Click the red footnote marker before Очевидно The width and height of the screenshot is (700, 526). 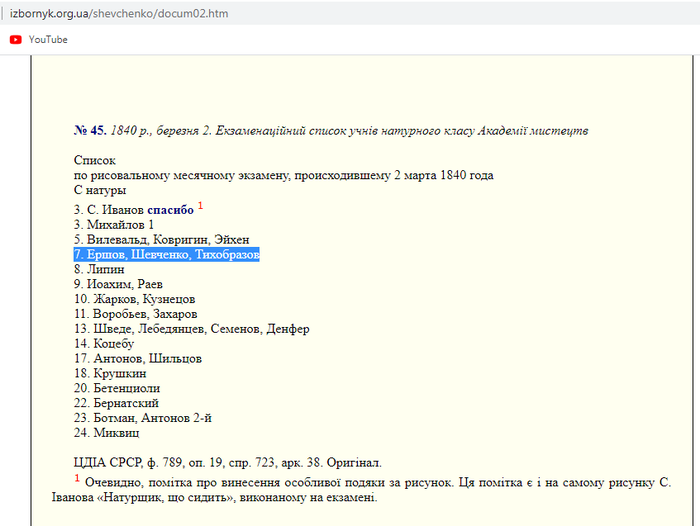click(x=77, y=478)
